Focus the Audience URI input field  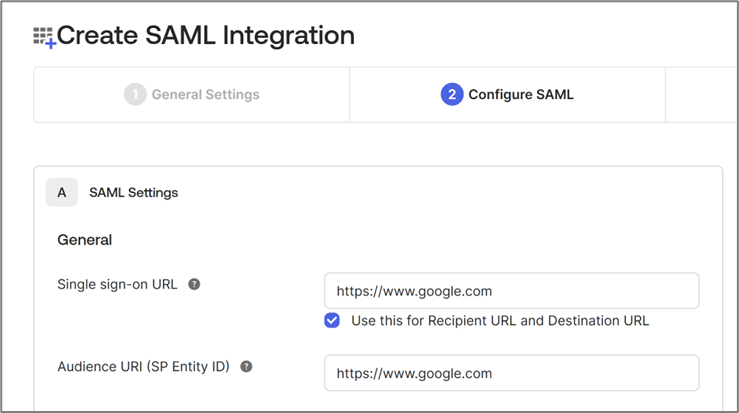[511, 373]
